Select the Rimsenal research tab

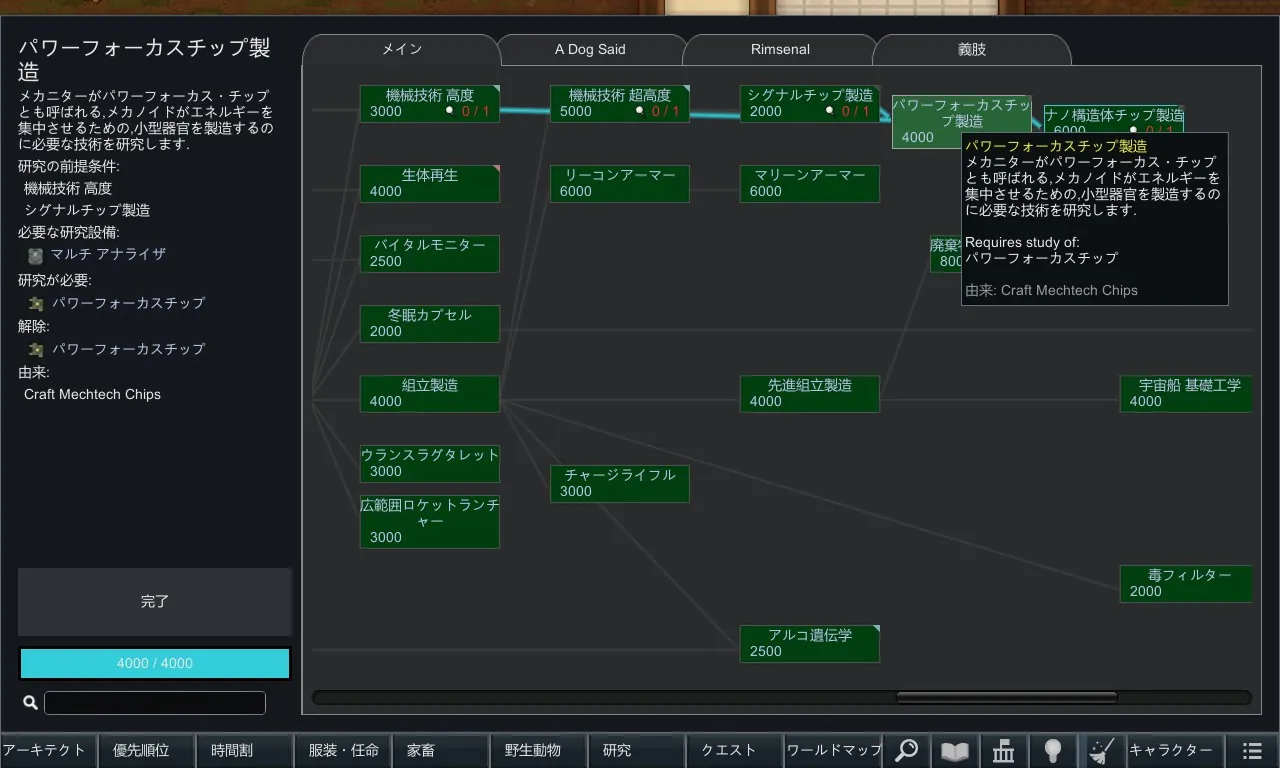(780, 49)
